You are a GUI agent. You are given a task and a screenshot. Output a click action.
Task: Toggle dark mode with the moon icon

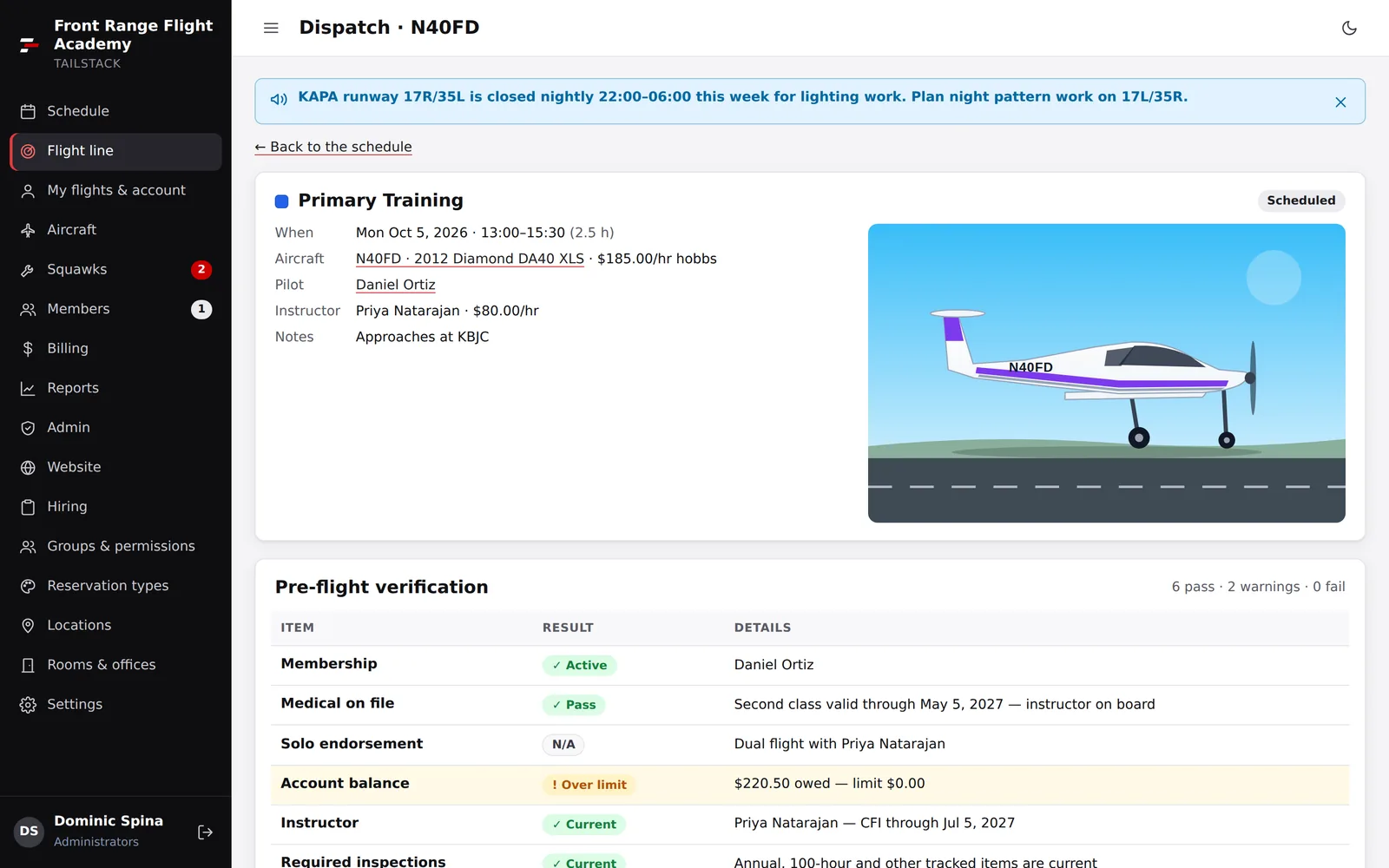[1349, 28]
